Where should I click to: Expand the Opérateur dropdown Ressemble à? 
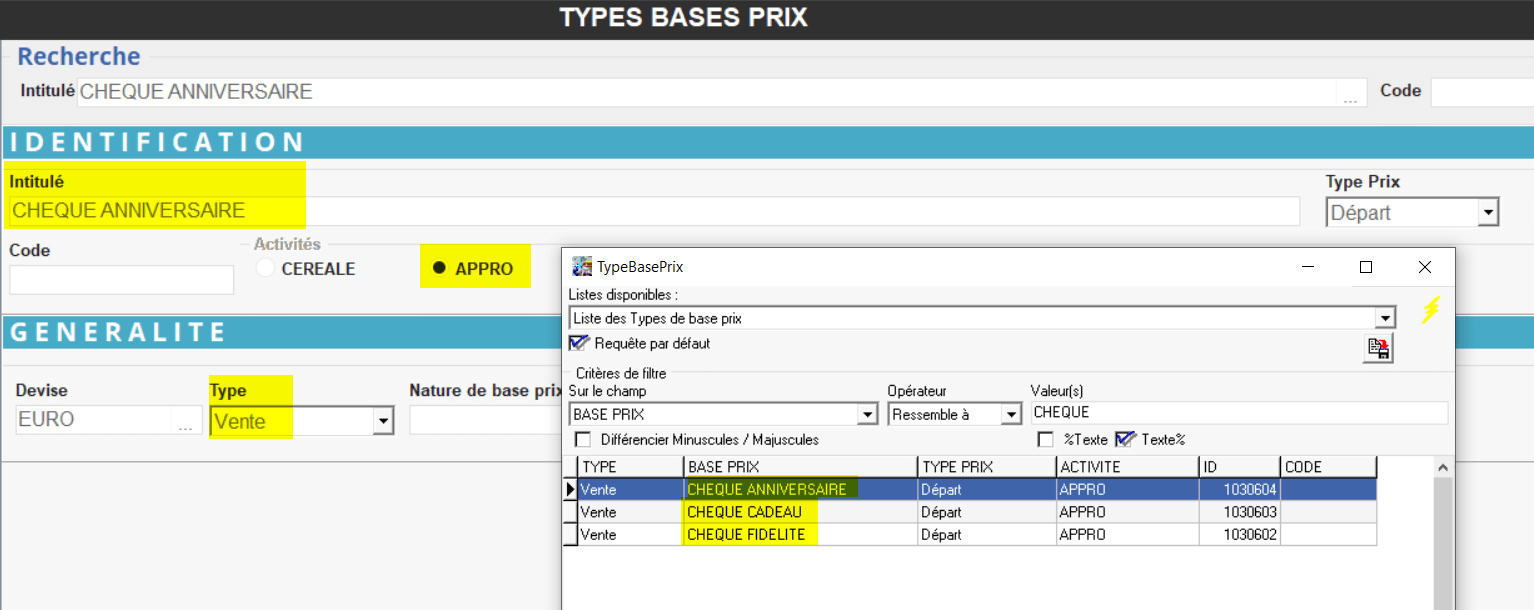pos(1011,414)
